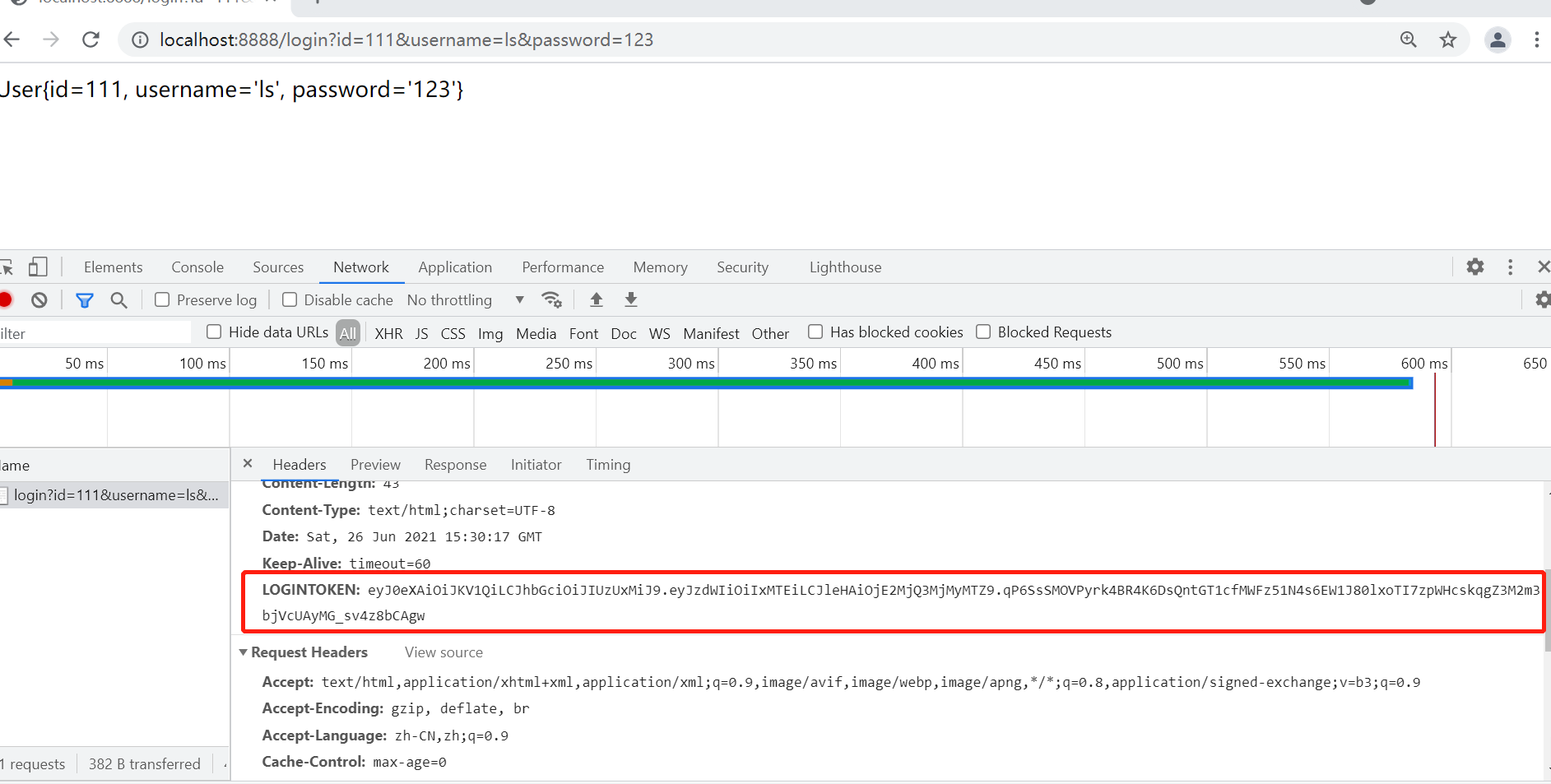The image size is (1551, 784).
Task: Stop recording the network log
Action: (x=6, y=299)
